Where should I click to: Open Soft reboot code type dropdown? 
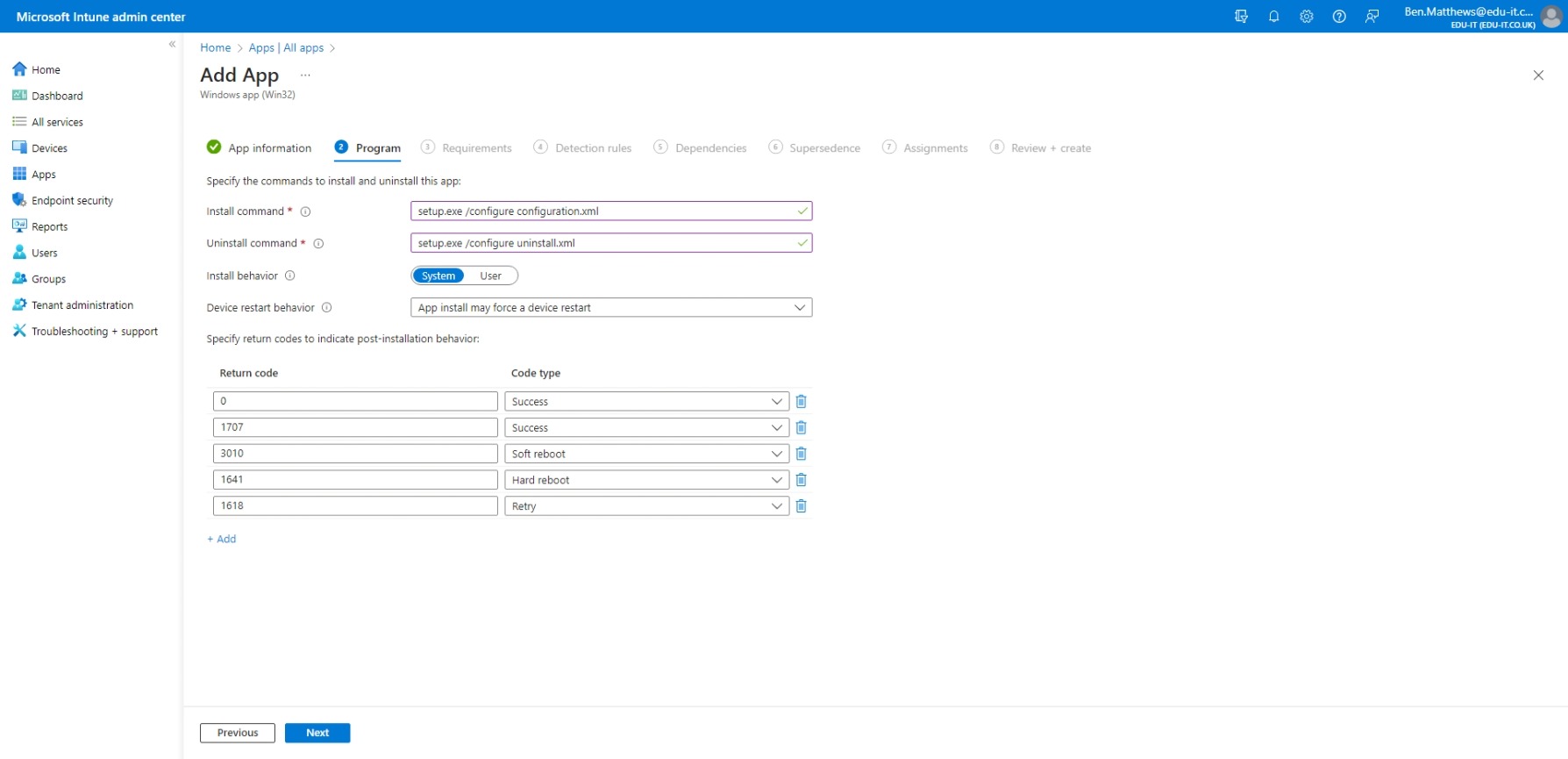647,454
